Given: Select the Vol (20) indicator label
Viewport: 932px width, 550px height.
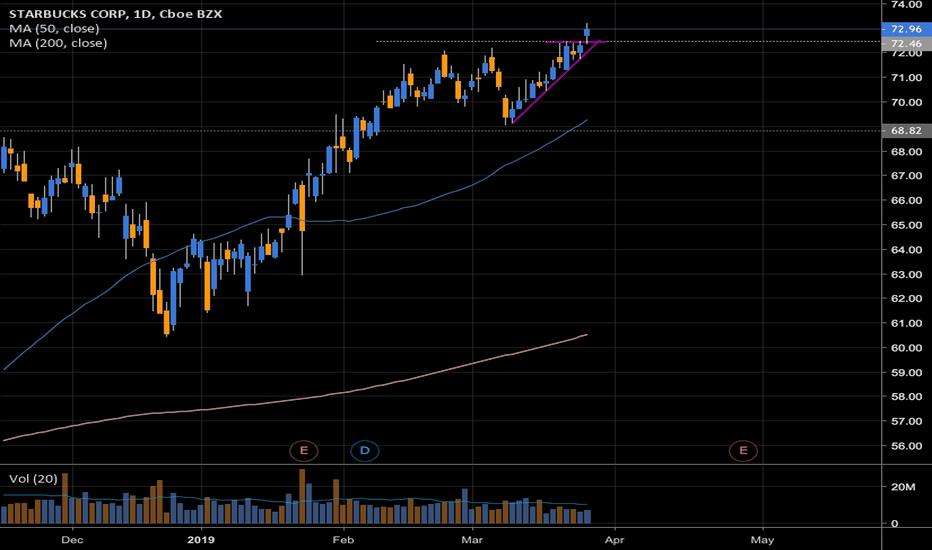Looking at the screenshot, I should point(33,479).
